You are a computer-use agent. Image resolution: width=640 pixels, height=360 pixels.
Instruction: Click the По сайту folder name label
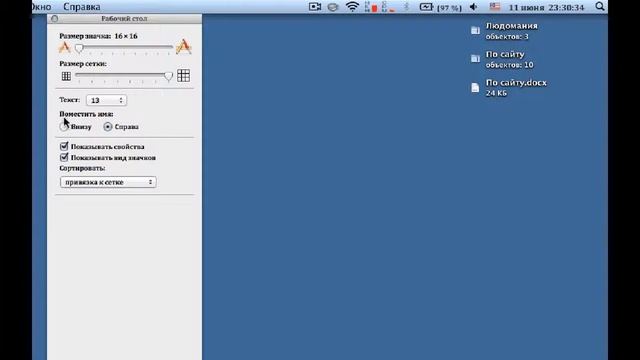[505, 54]
